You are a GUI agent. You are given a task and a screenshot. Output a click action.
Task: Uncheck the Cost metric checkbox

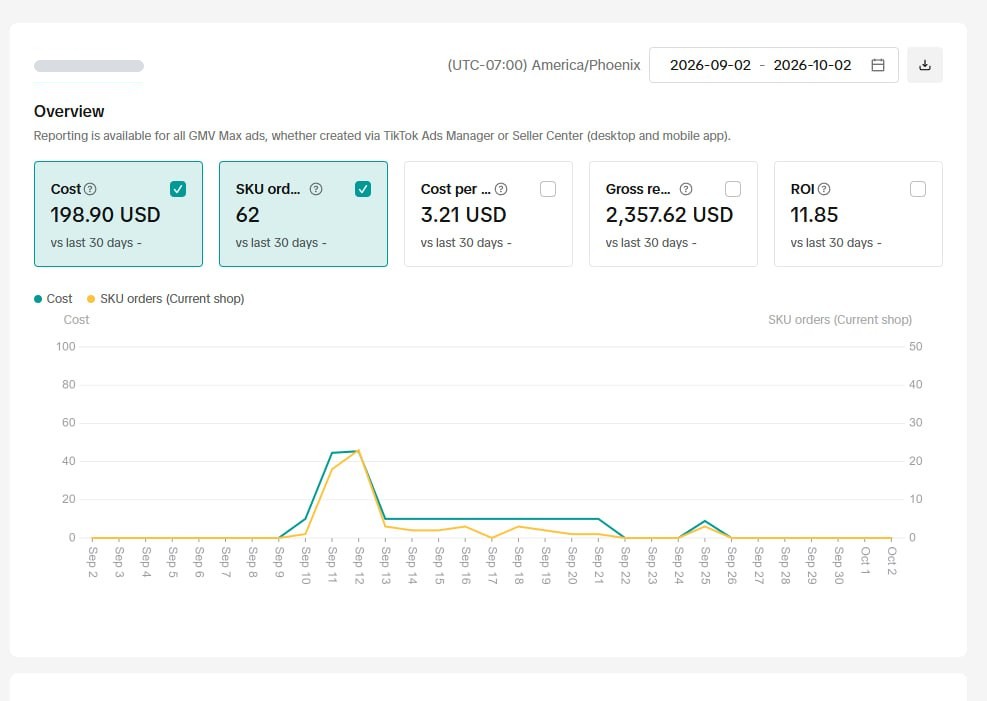click(178, 189)
